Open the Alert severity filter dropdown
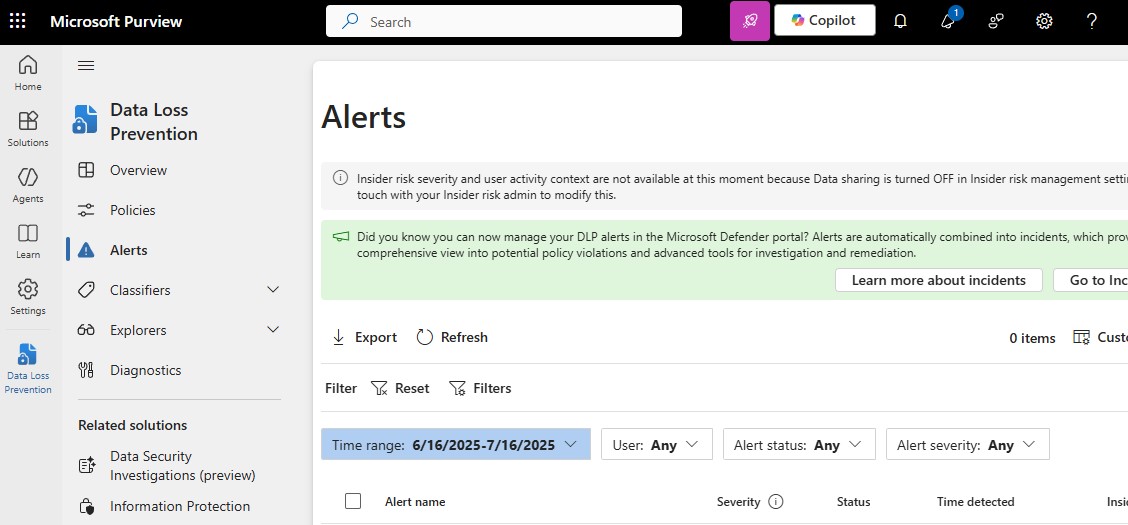 point(968,444)
